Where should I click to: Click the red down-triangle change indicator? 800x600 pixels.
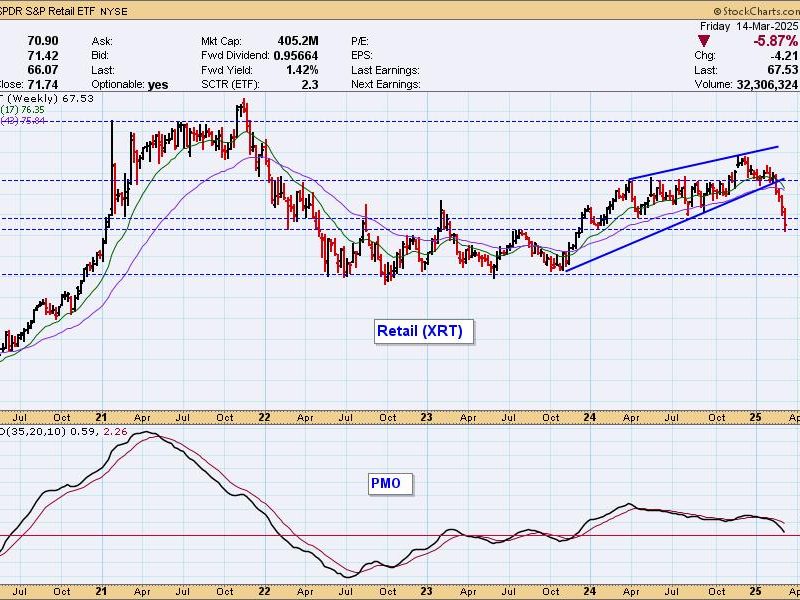pos(704,41)
